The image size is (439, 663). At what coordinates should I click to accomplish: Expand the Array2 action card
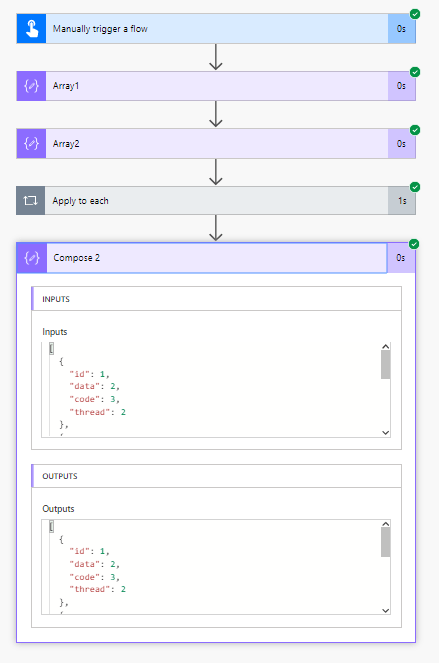pyautogui.click(x=217, y=144)
